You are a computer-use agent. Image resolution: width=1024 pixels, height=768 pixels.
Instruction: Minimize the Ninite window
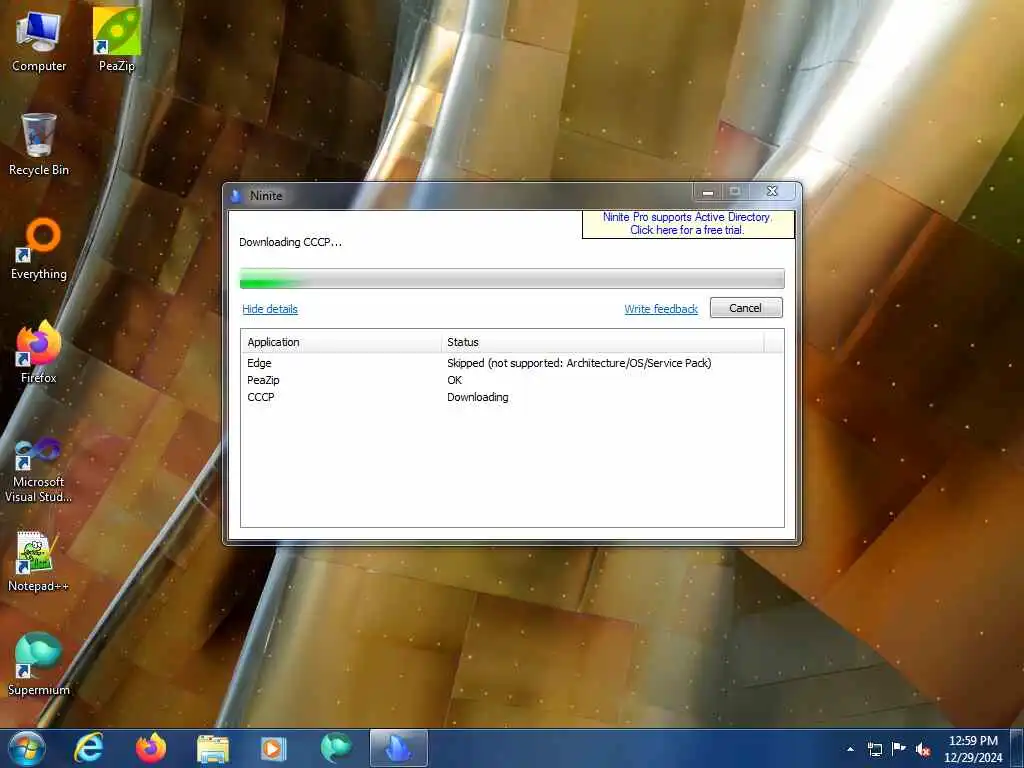point(707,192)
